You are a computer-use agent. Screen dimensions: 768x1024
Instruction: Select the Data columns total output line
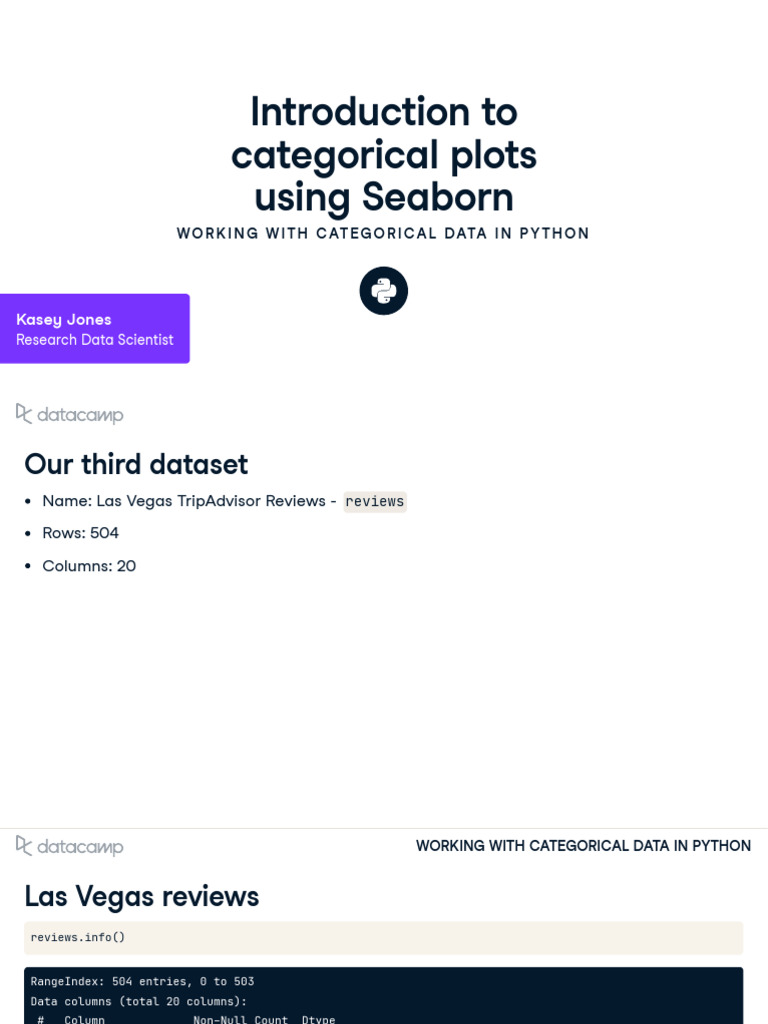(138, 1001)
